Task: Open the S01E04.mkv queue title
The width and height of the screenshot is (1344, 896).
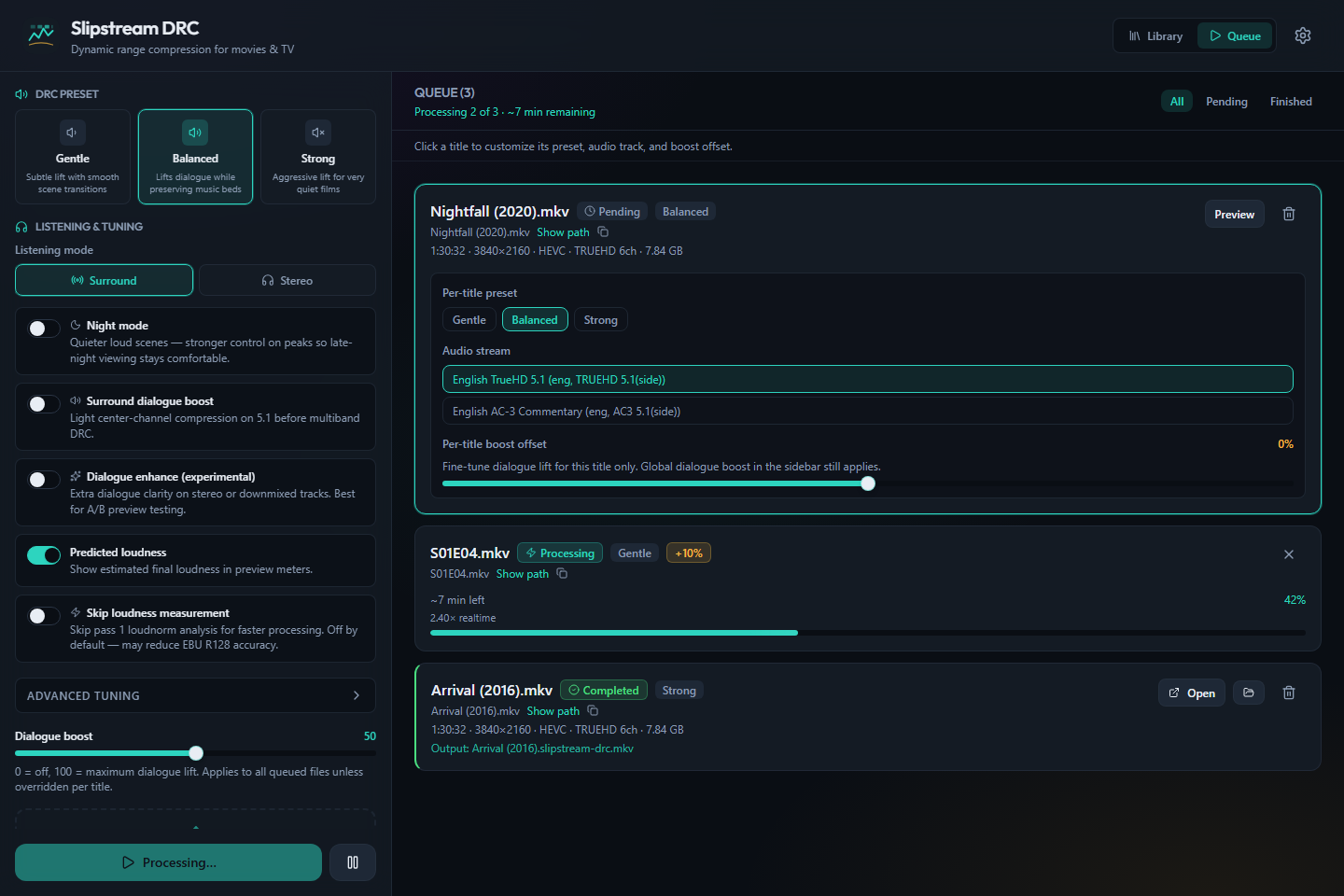Action: (469, 553)
